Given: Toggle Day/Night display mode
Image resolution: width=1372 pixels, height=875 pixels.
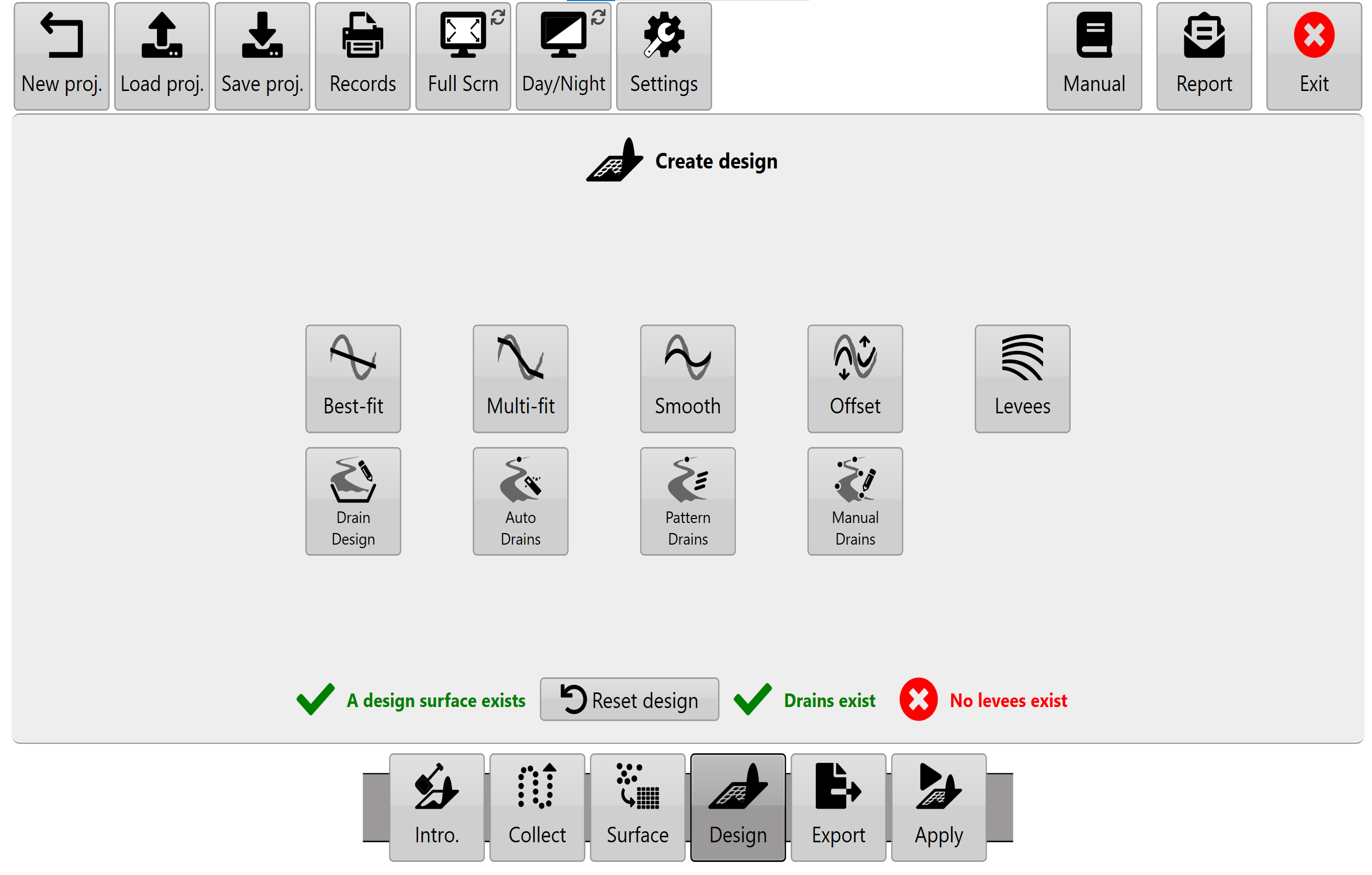Looking at the screenshot, I should tap(563, 56).
